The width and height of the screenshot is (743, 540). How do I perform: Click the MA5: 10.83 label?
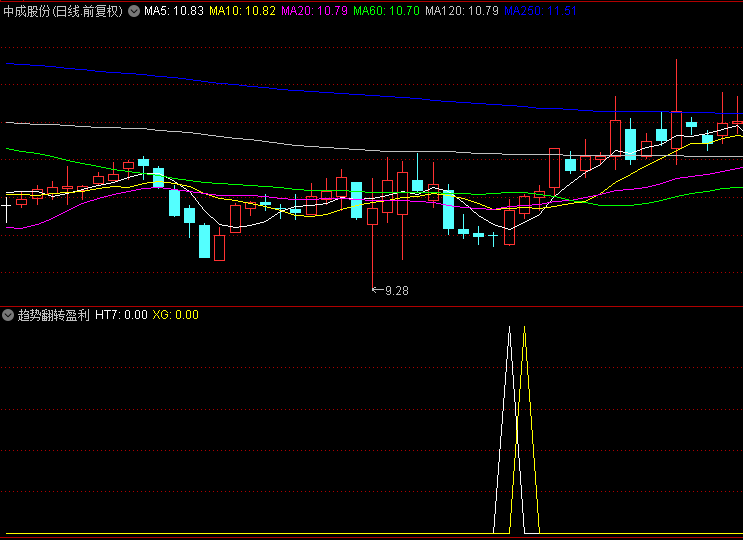[174, 11]
